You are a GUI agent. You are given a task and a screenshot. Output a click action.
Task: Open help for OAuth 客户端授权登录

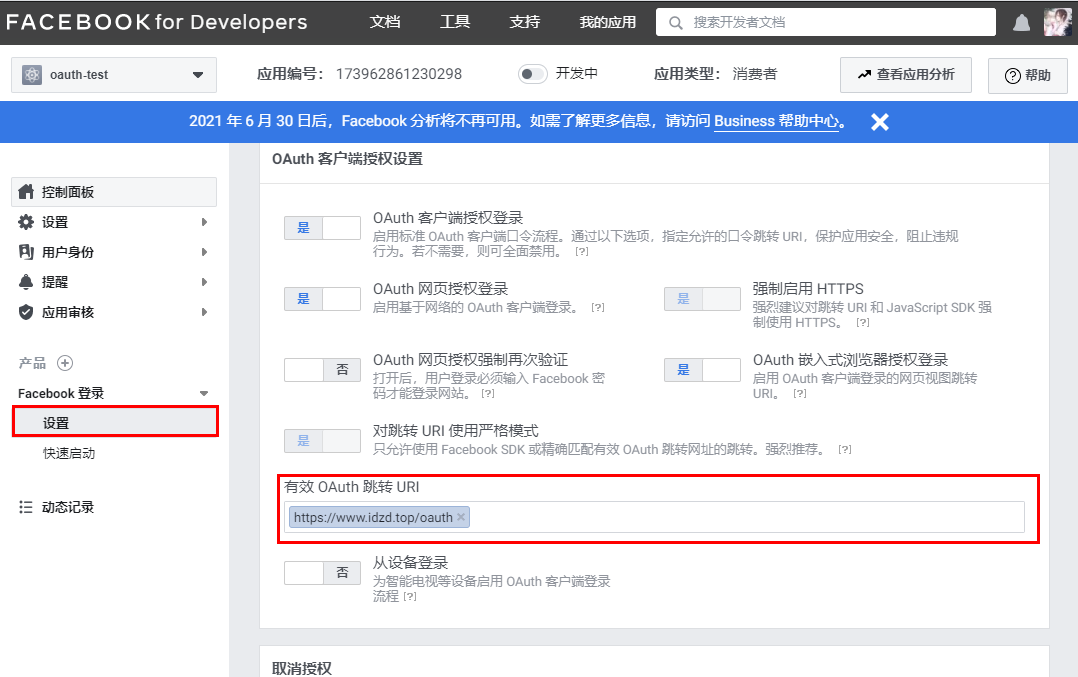[582, 252]
